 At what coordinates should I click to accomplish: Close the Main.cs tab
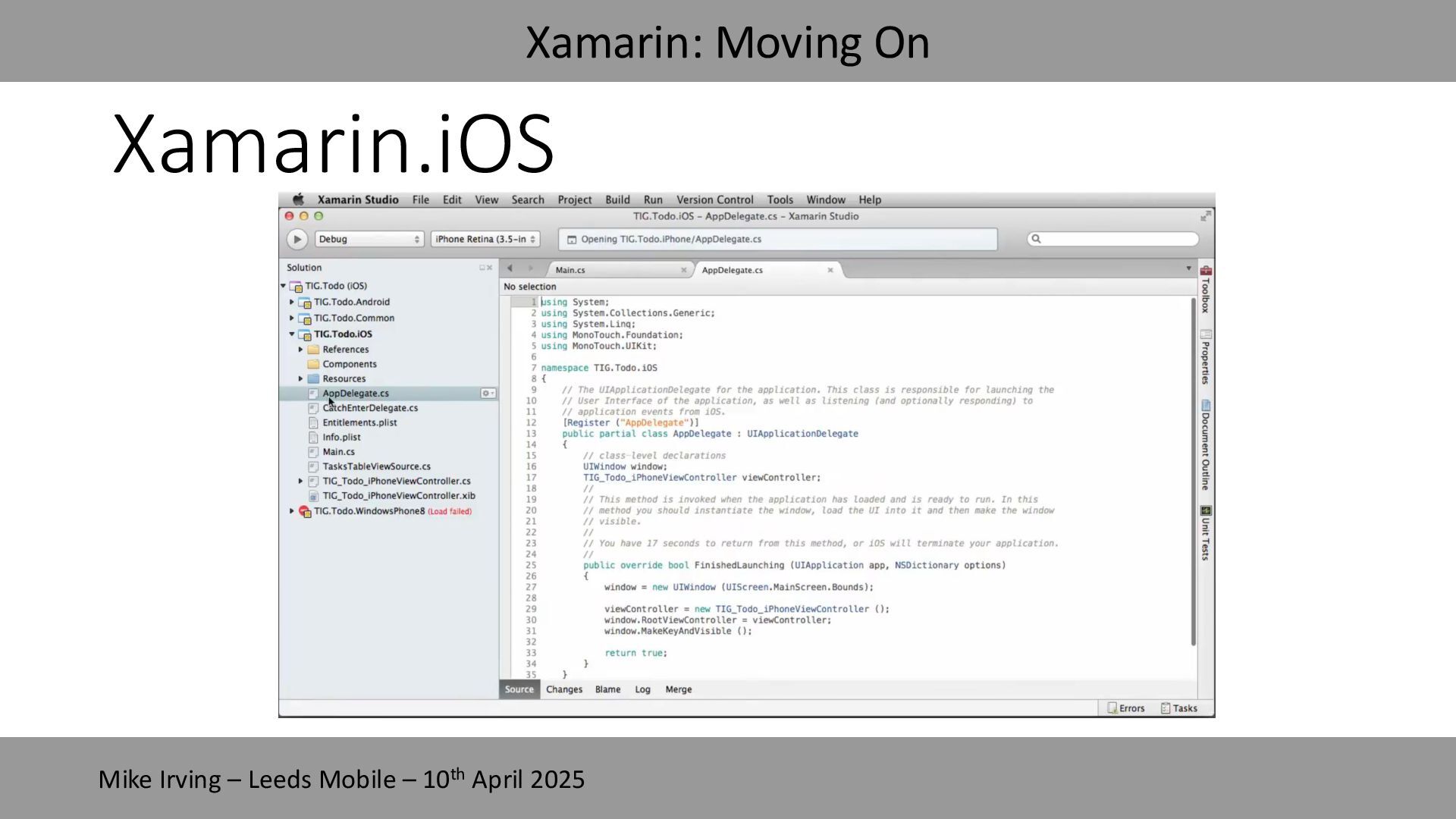pos(683,270)
